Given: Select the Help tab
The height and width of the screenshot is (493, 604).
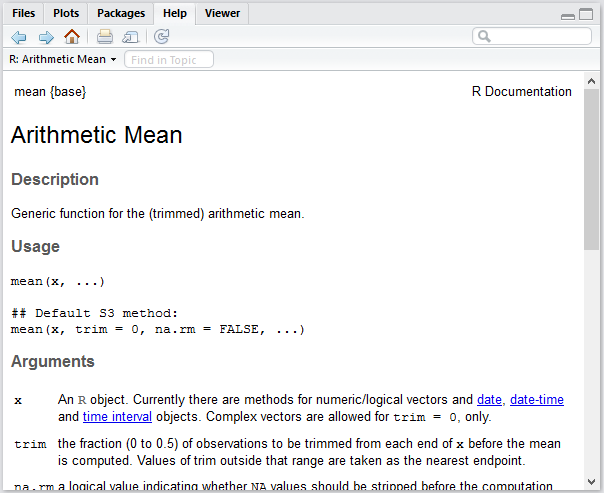Looking at the screenshot, I should coord(174,13).
